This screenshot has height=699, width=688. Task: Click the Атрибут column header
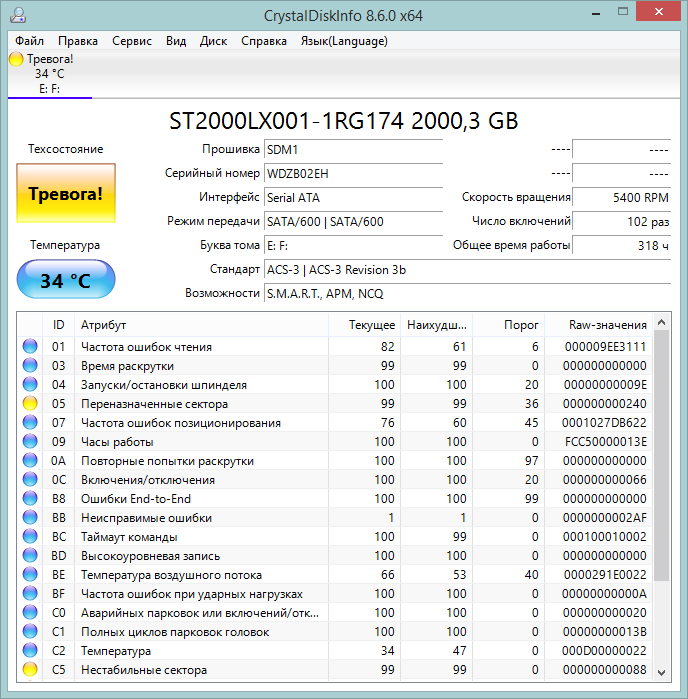point(201,325)
